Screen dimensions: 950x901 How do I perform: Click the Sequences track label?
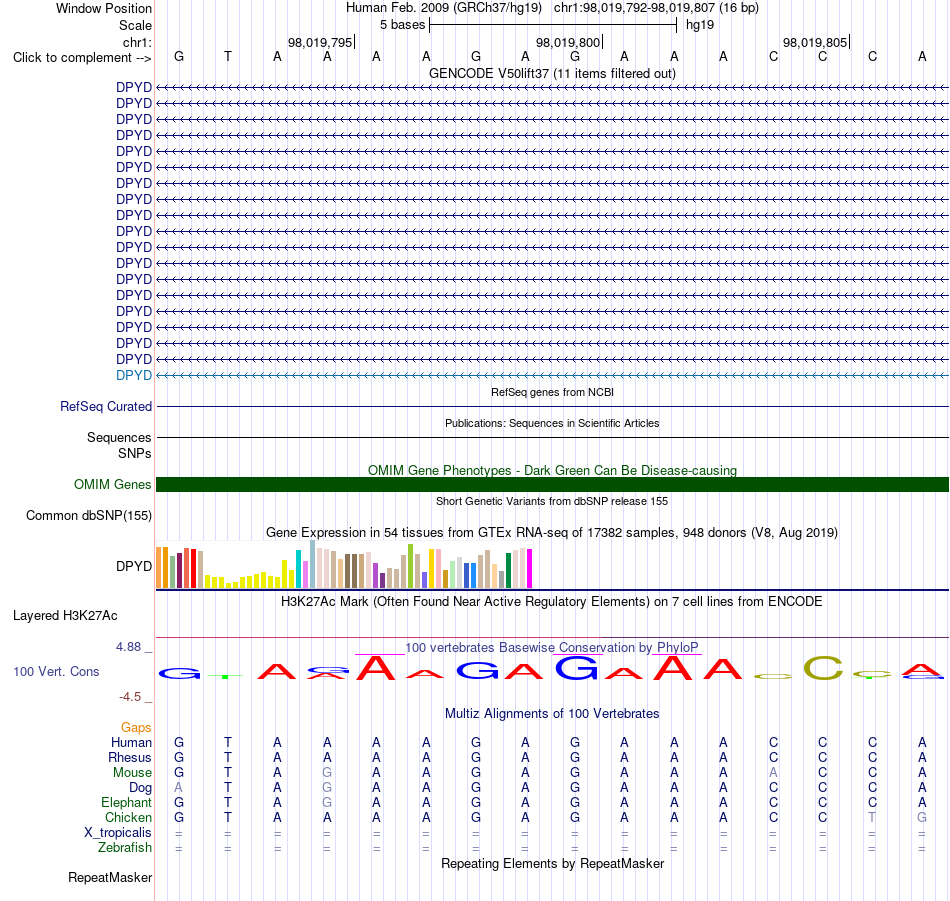tap(119, 437)
